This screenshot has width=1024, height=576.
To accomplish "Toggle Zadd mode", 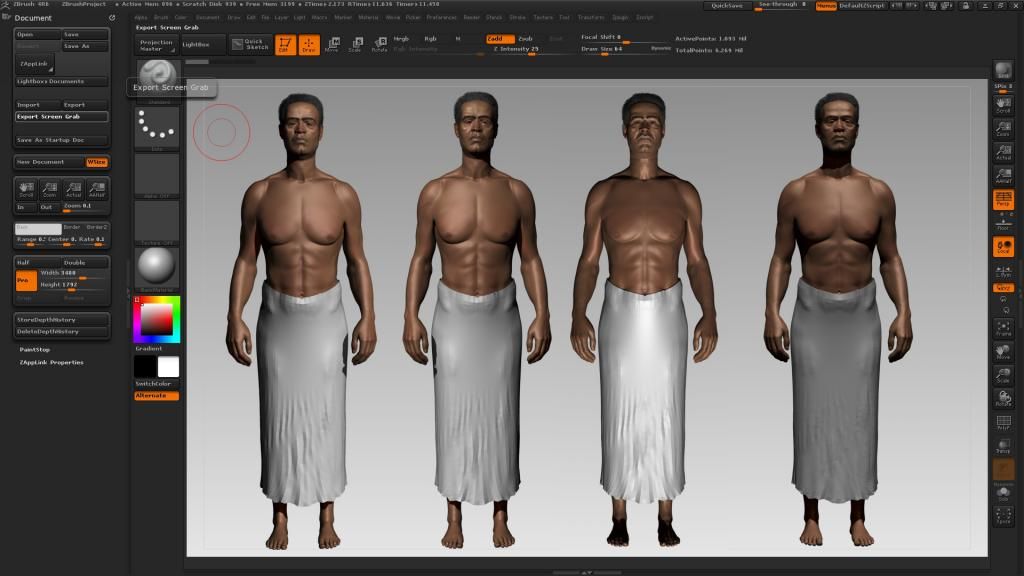I will (500, 39).
